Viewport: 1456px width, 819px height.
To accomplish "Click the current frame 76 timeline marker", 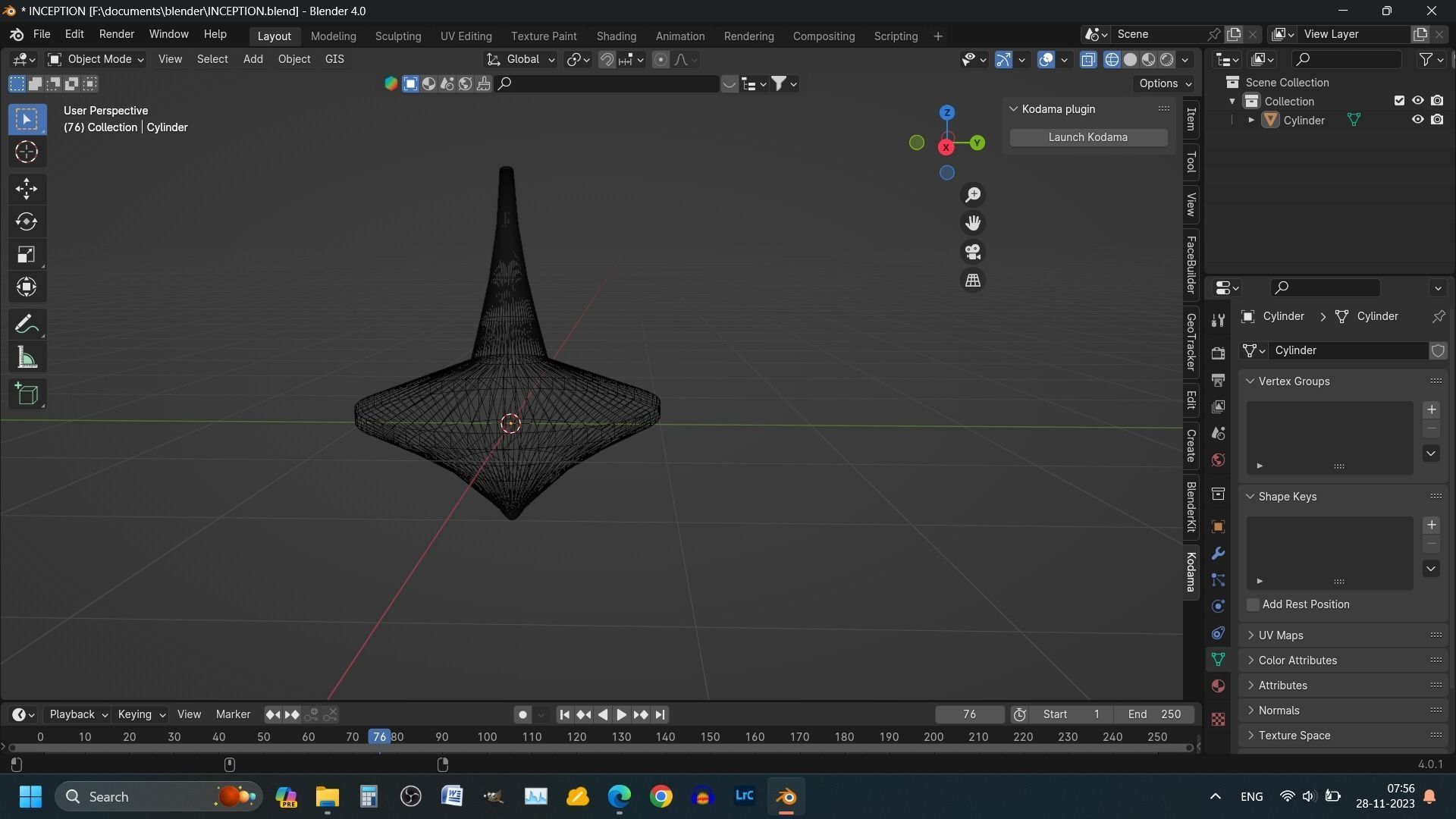I will 379,736.
